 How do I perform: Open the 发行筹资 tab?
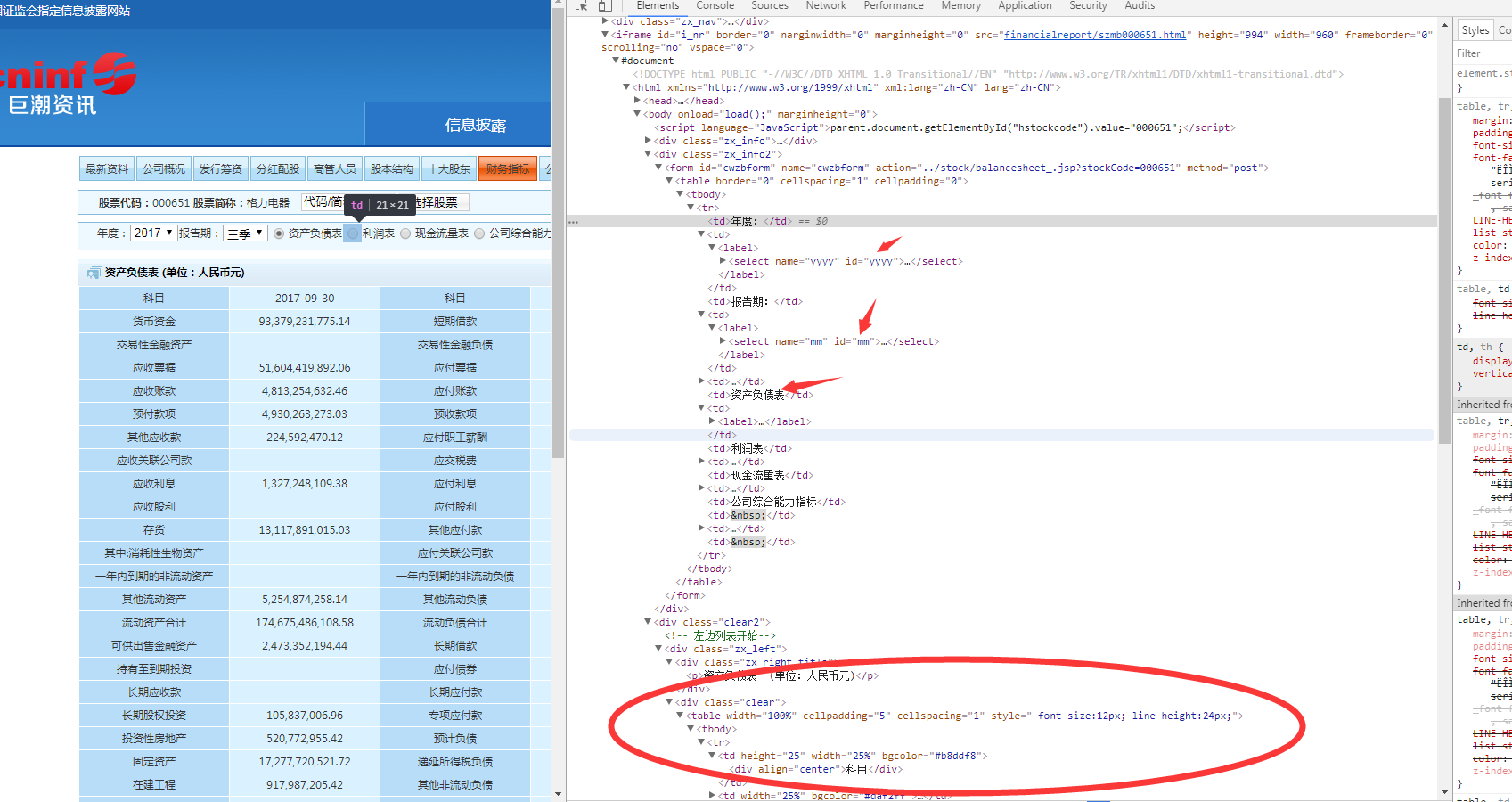(221, 168)
